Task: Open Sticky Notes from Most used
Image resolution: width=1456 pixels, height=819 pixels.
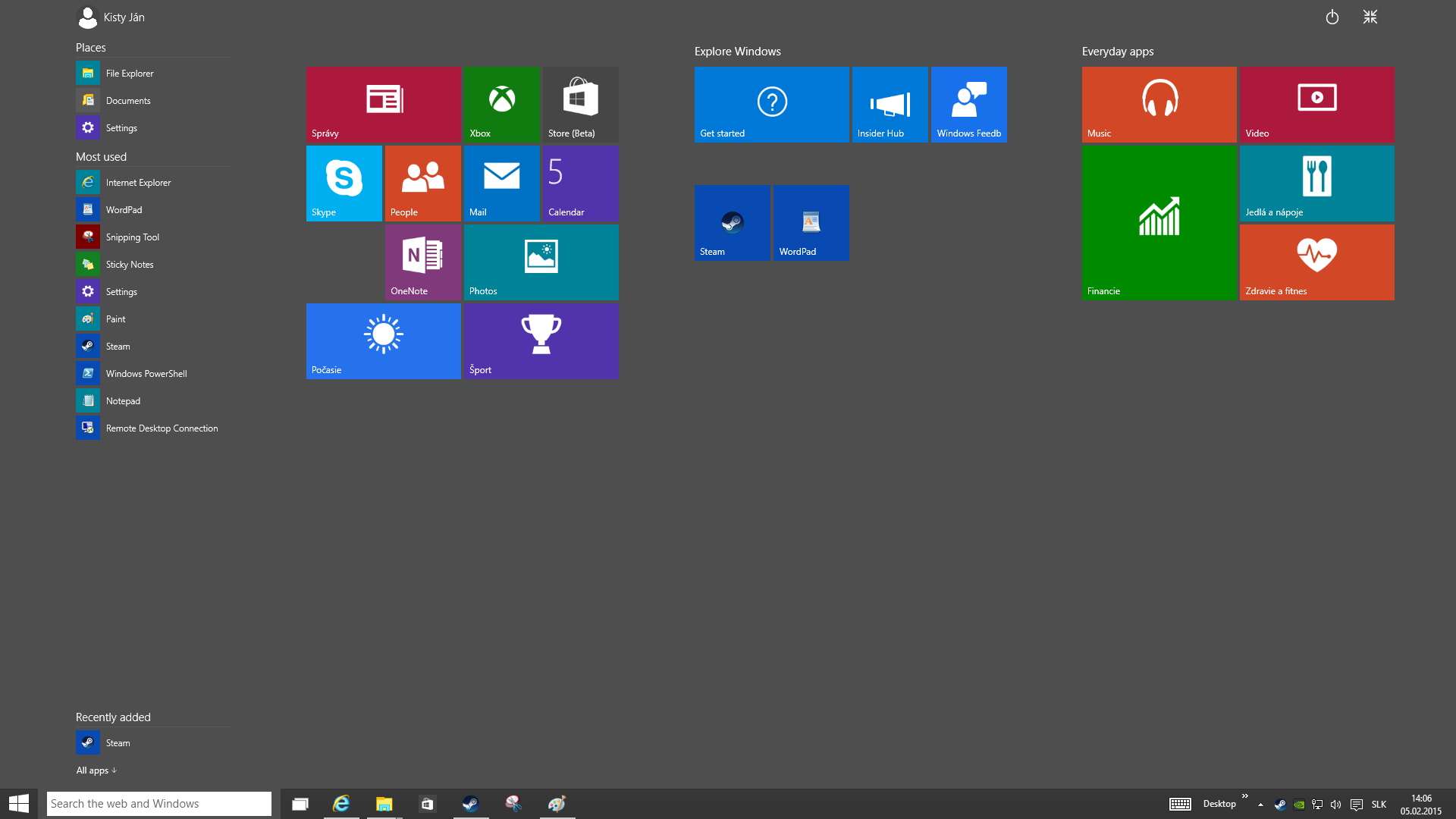Action: click(x=152, y=265)
